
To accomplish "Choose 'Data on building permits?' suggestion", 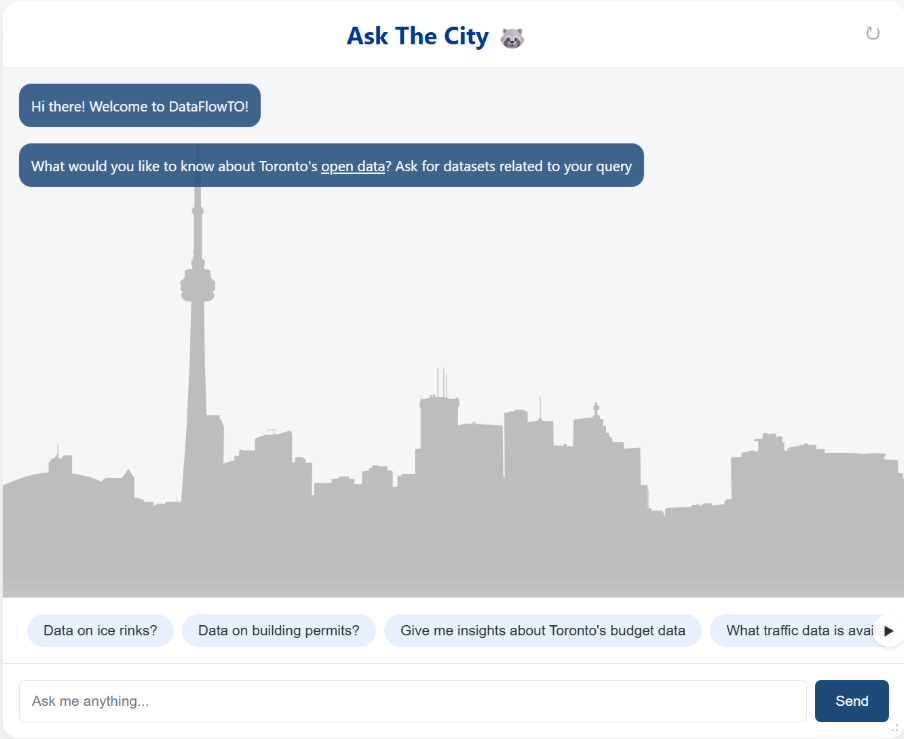I will click(278, 631).
